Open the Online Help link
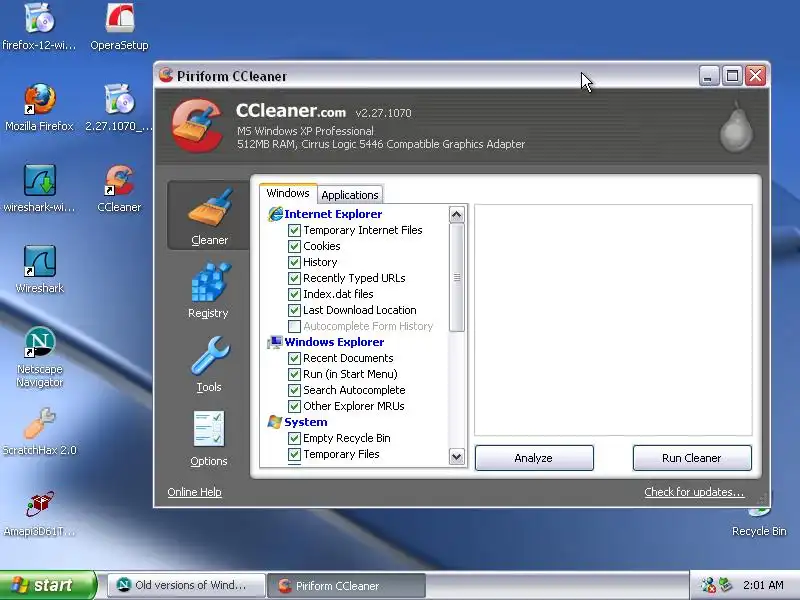This screenshot has width=800, height=600. click(194, 492)
